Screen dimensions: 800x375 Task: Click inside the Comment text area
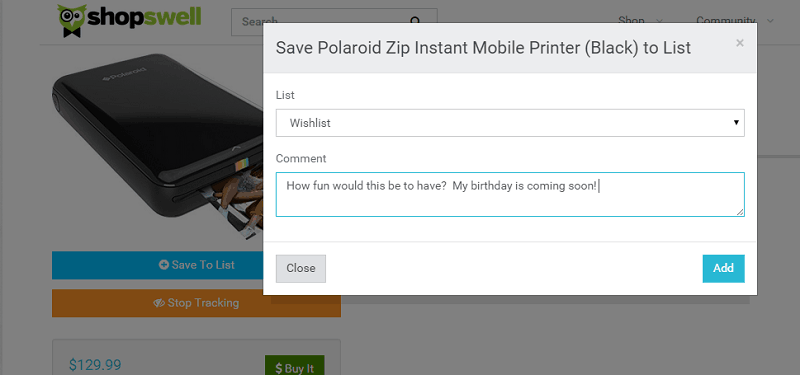pos(510,194)
